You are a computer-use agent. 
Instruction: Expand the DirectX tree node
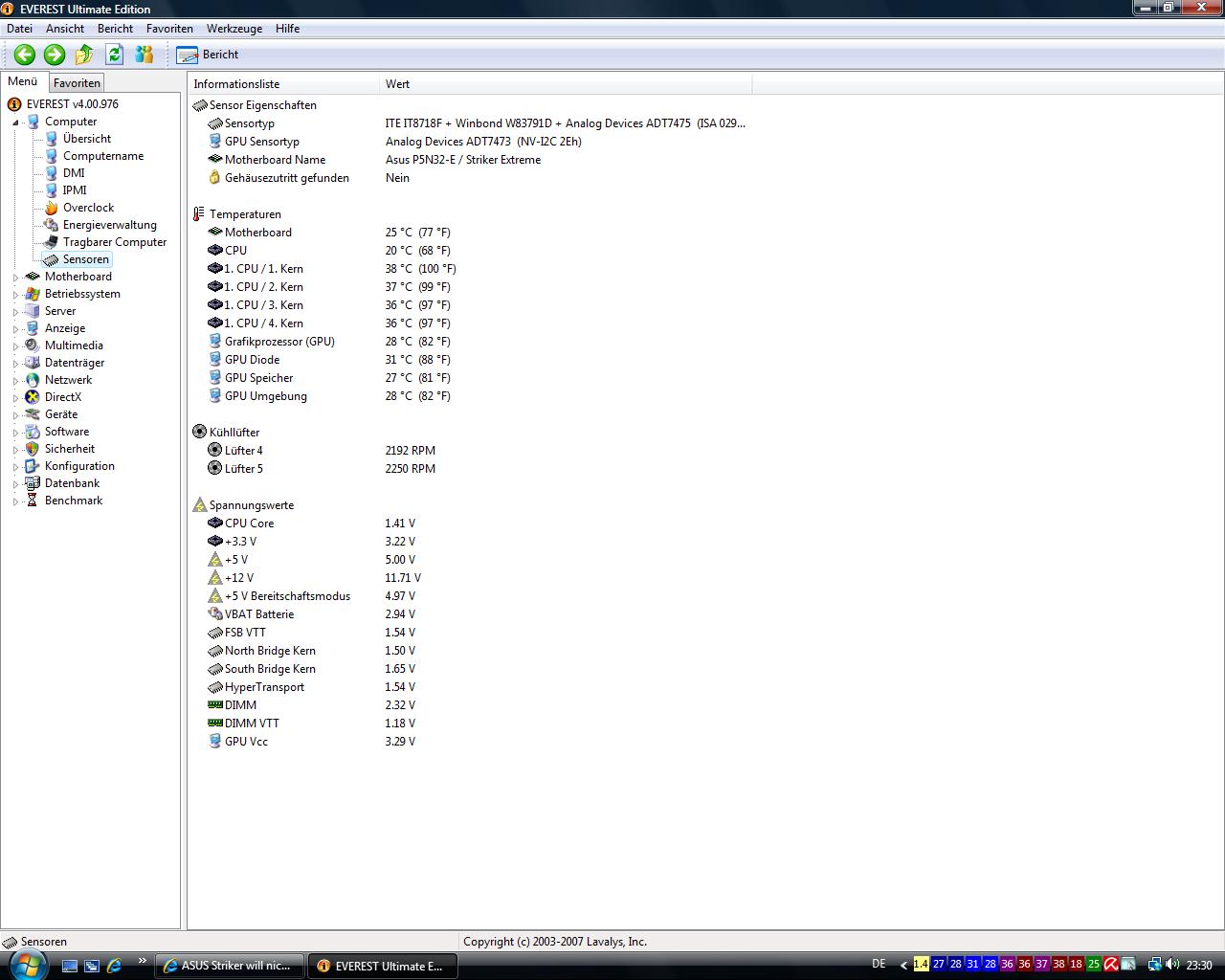coord(15,398)
